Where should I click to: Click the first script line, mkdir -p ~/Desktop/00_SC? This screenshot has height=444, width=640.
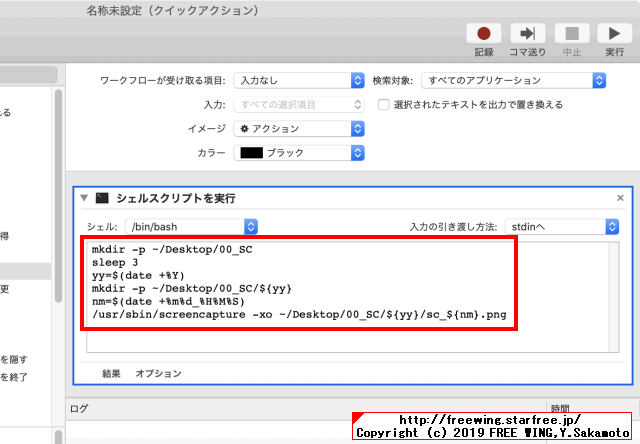pos(172,249)
